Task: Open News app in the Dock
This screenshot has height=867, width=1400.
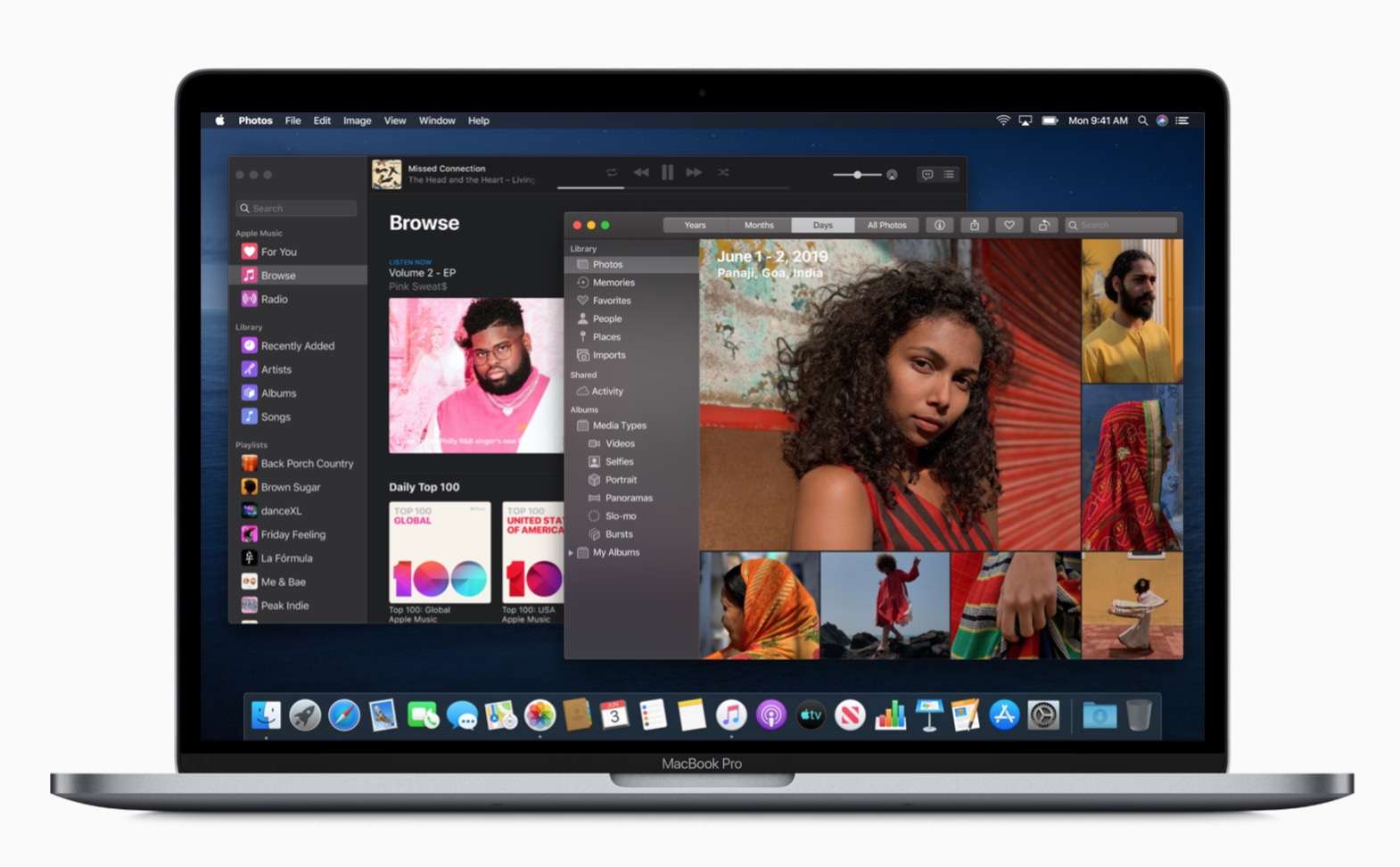Action: coord(849,714)
